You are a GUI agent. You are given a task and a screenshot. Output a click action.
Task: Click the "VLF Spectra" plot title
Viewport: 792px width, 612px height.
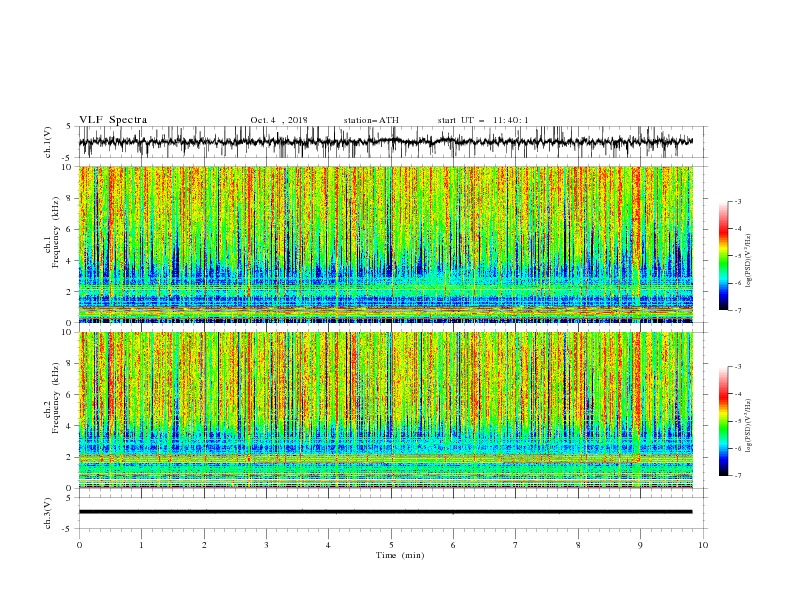(113, 120)
